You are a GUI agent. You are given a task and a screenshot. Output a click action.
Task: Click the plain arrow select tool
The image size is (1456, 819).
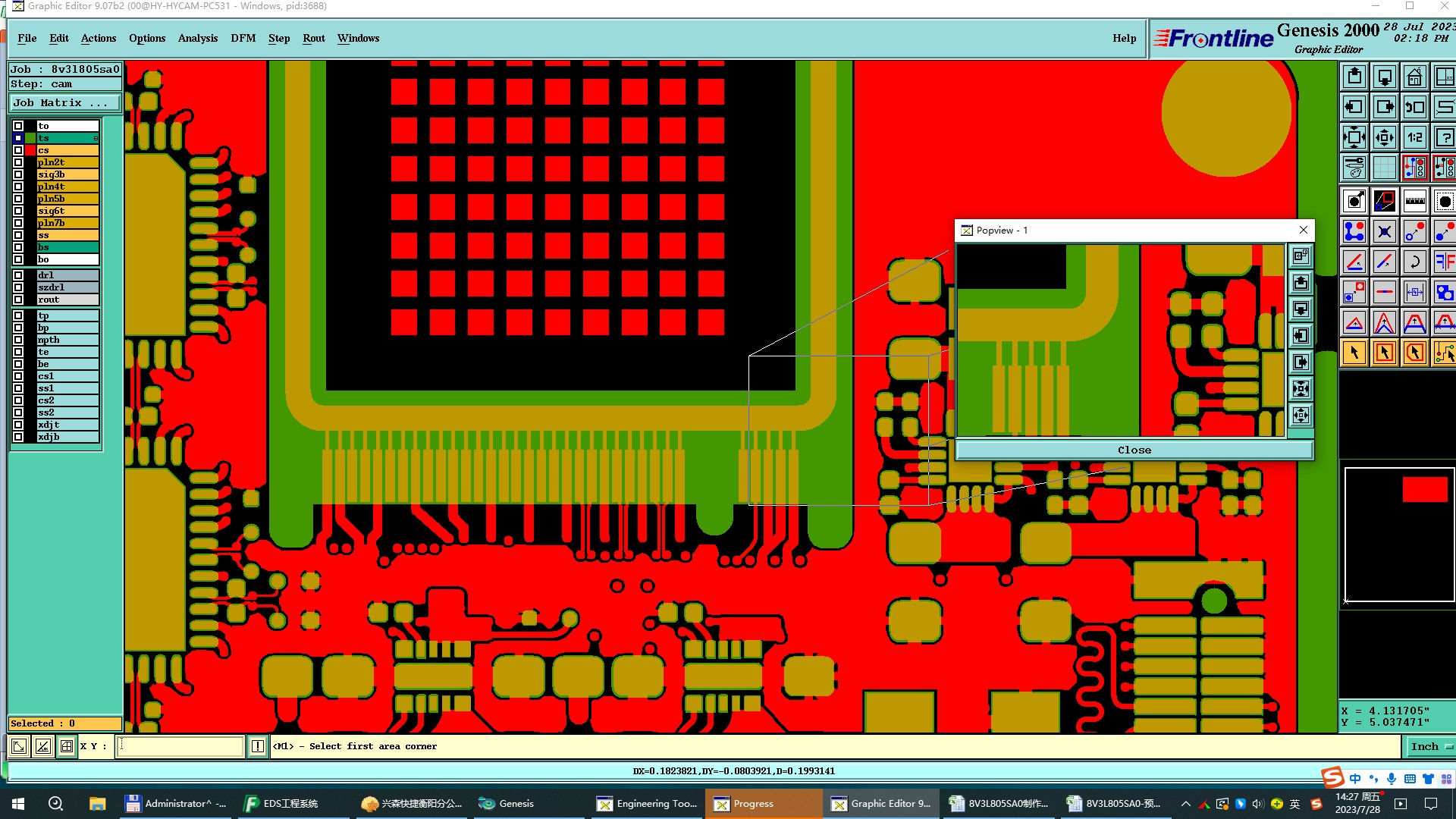click(x=1354, y=353)
